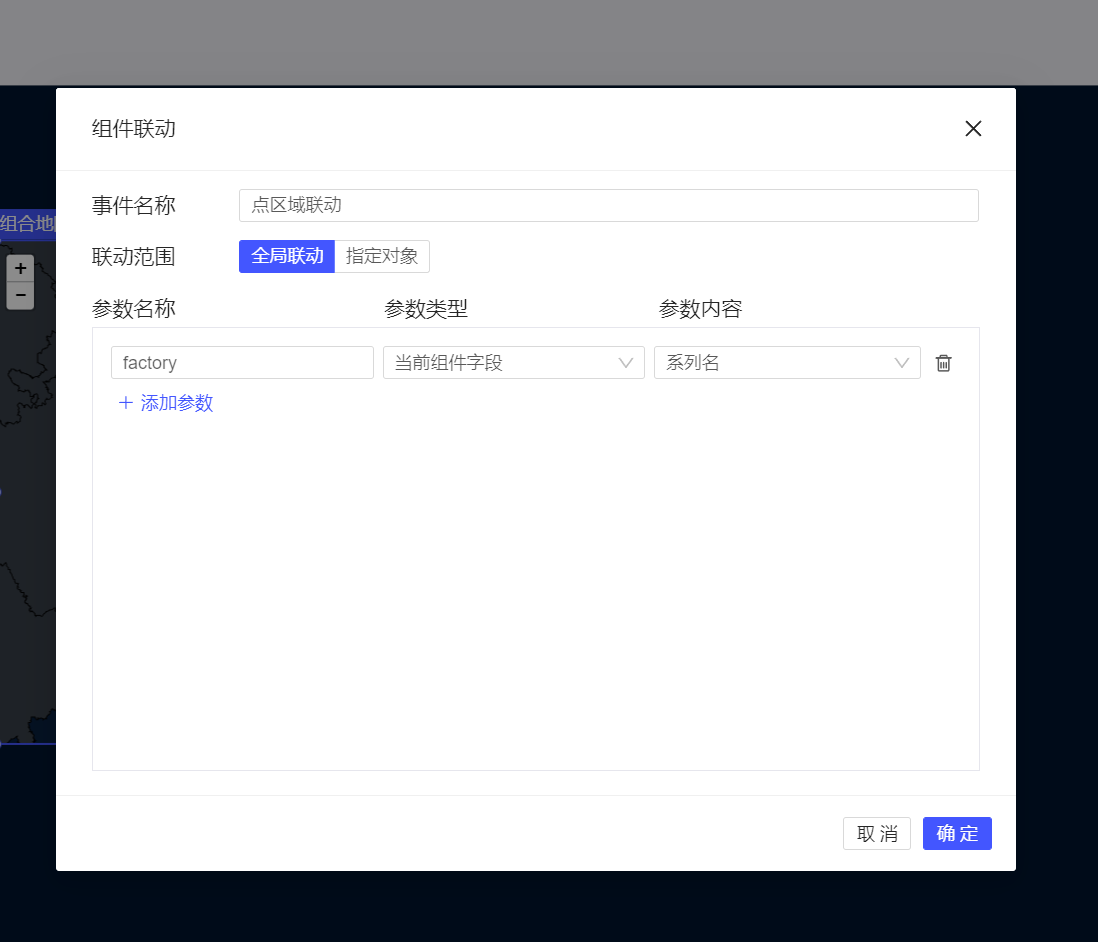Click the 参数内容 column label
The width and height of the screenshot is (1098, 942).
700,309
